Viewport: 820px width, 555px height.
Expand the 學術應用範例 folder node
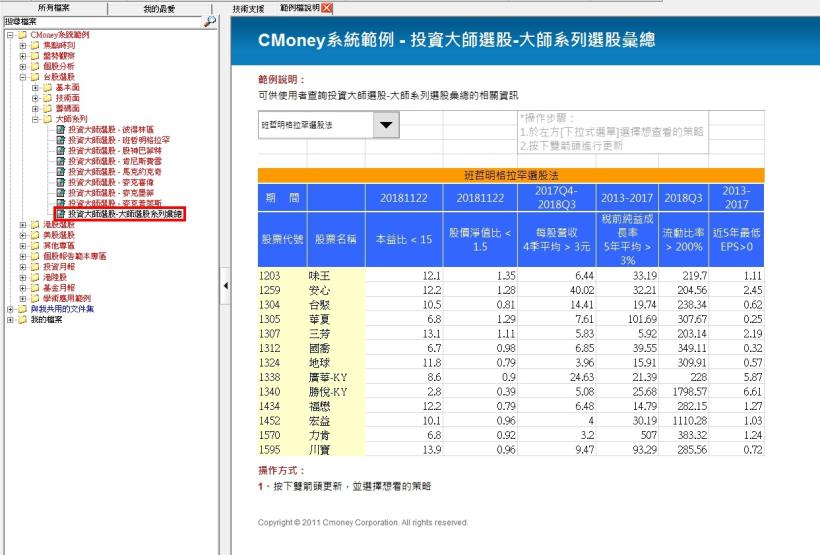point(22,298)
